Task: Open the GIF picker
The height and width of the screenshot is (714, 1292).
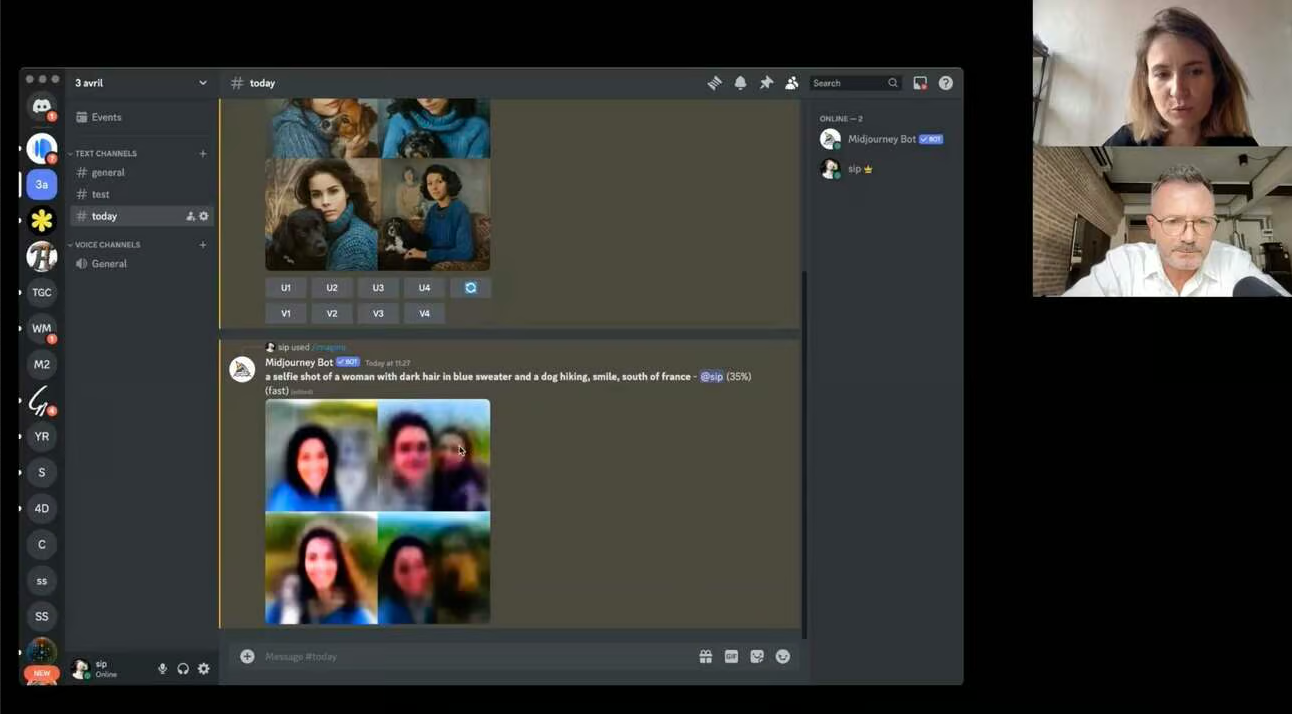Action: [731, 656]
